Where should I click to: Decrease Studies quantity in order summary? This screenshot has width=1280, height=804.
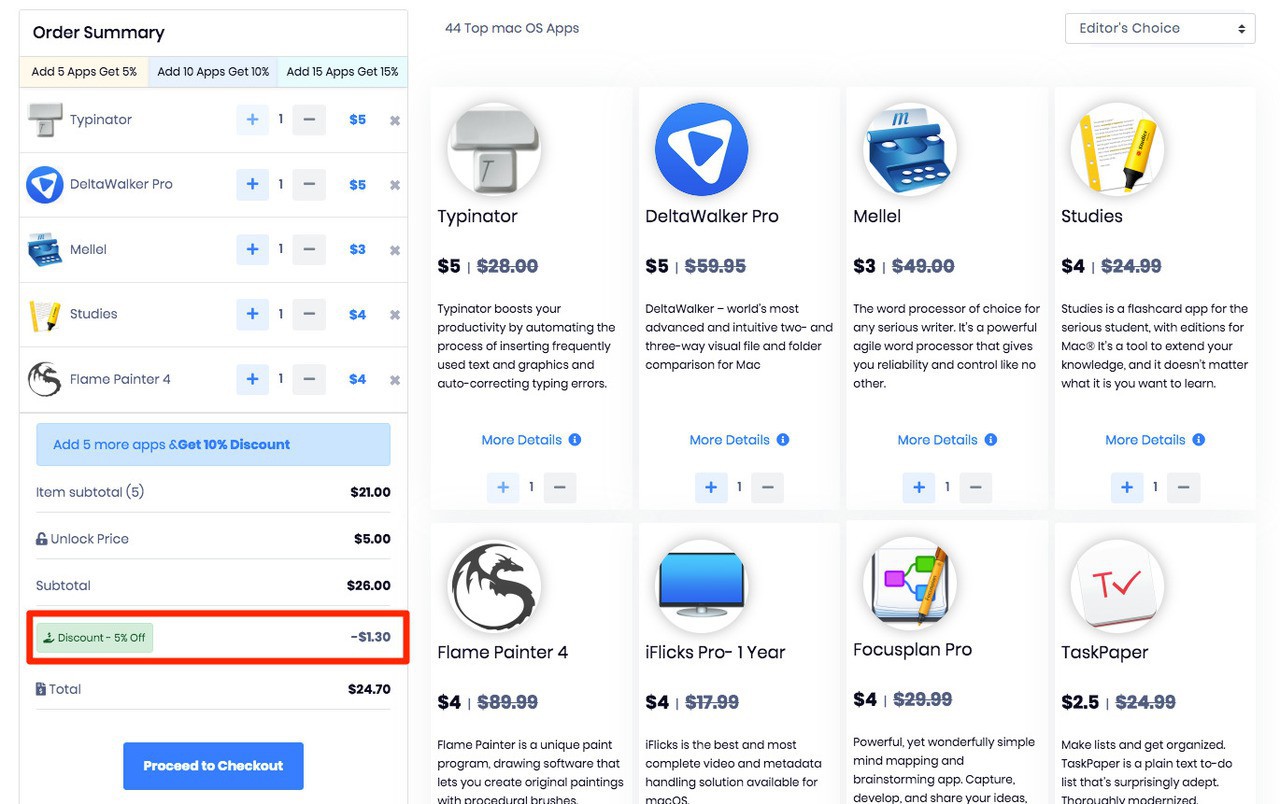click(309, 314)
